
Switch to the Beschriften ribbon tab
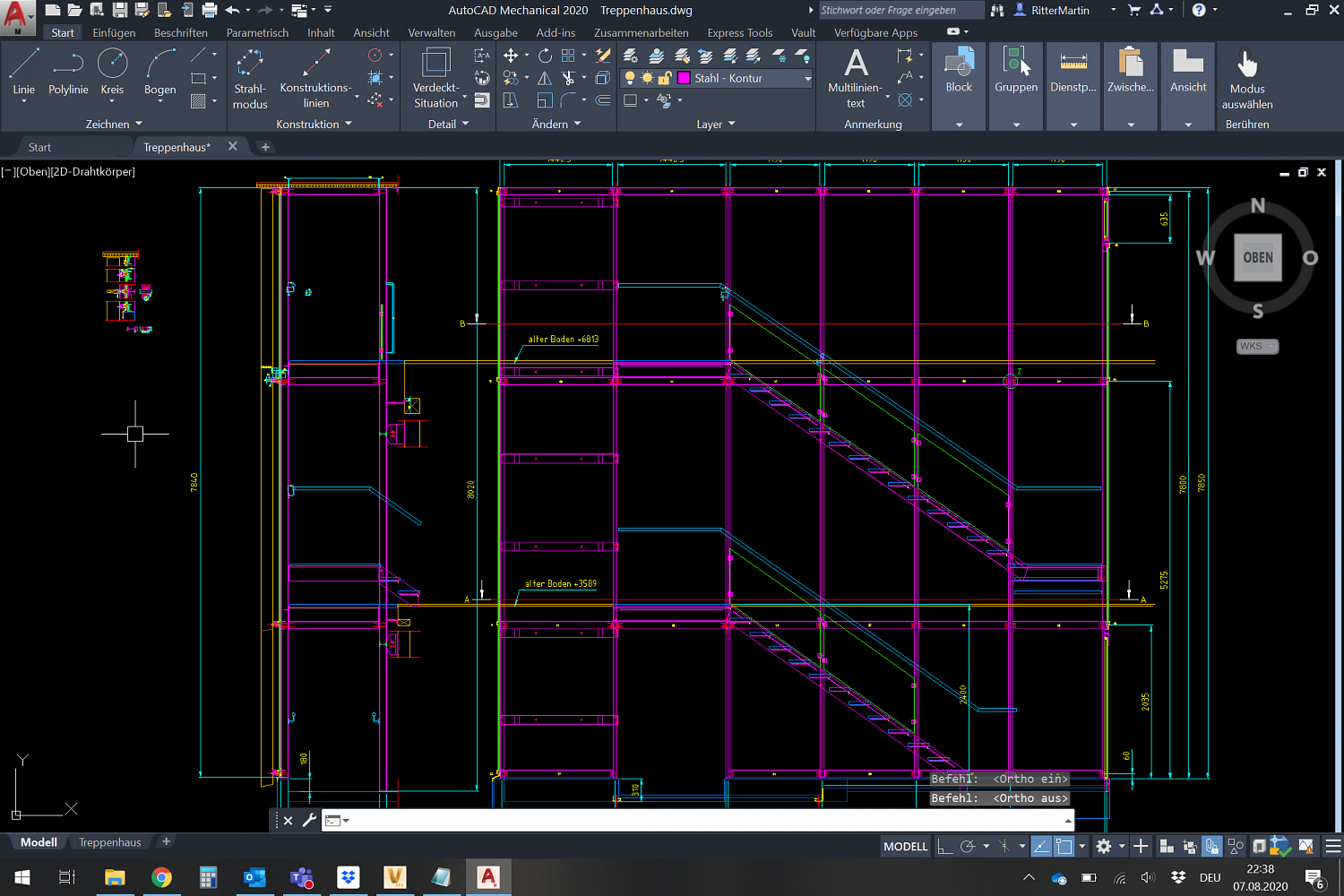[x=181, y=32]
